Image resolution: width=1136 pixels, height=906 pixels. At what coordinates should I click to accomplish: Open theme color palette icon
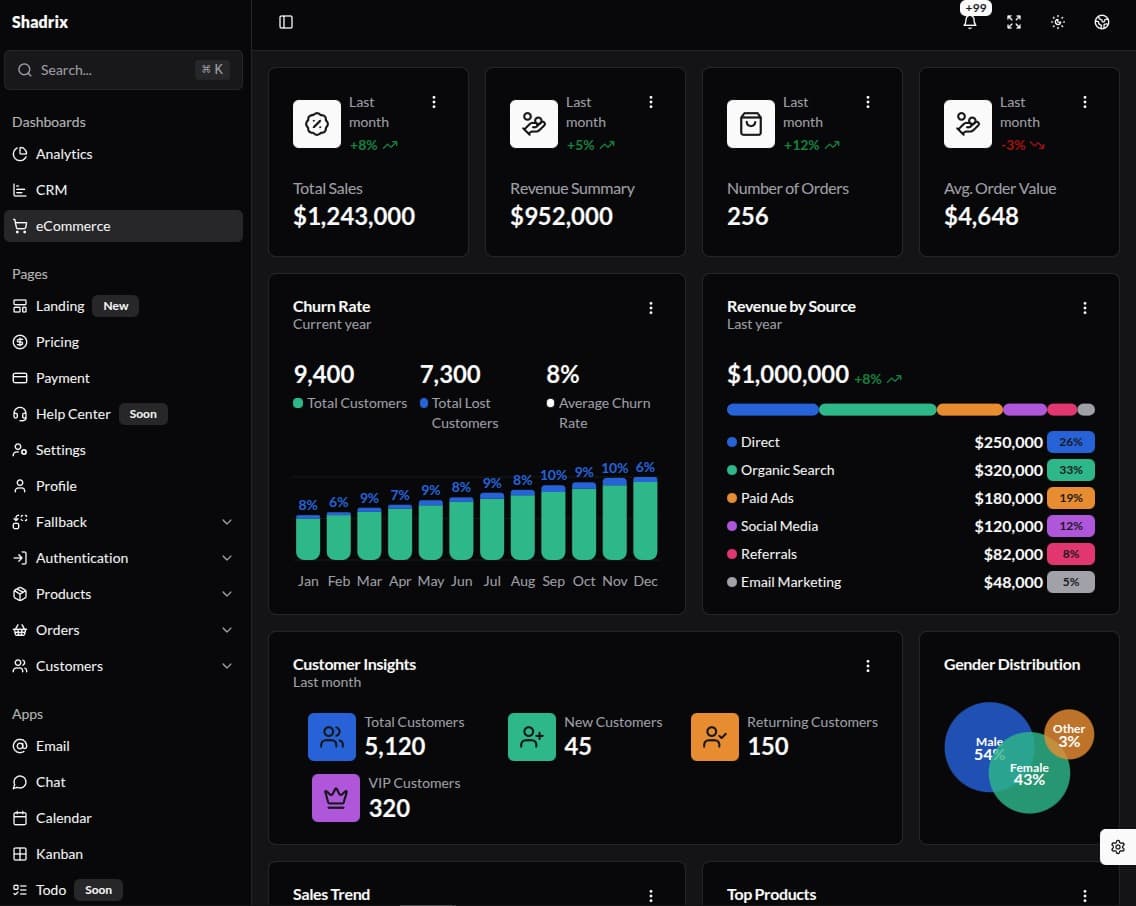pyautogui.click(x=1102, y=22)
